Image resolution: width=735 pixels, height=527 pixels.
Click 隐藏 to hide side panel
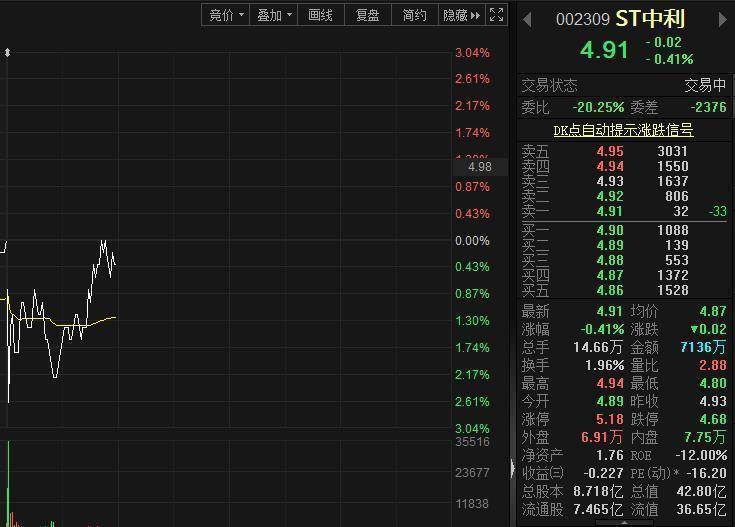tap(461, 15)
